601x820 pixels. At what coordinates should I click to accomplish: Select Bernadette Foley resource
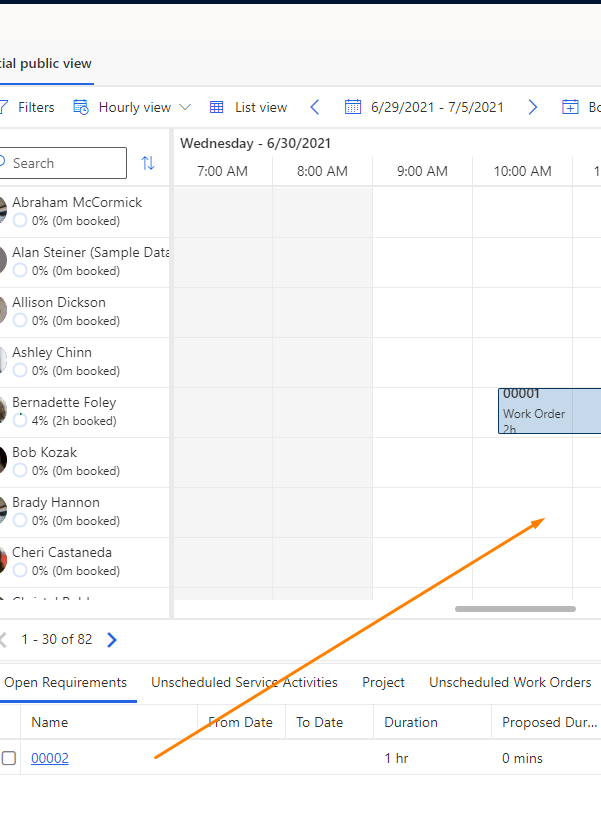[64, 403]
